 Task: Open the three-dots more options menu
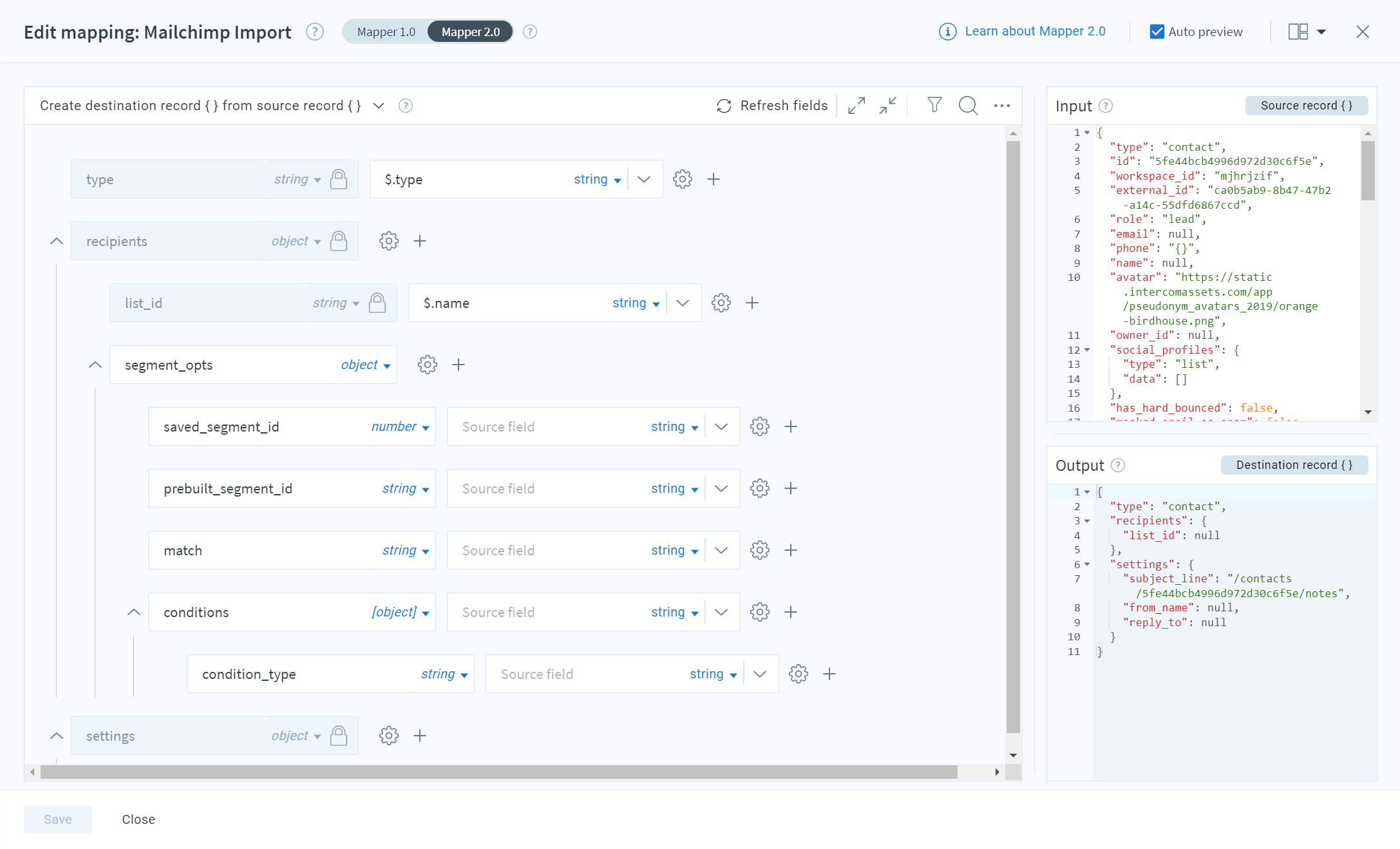(1001, 106)
